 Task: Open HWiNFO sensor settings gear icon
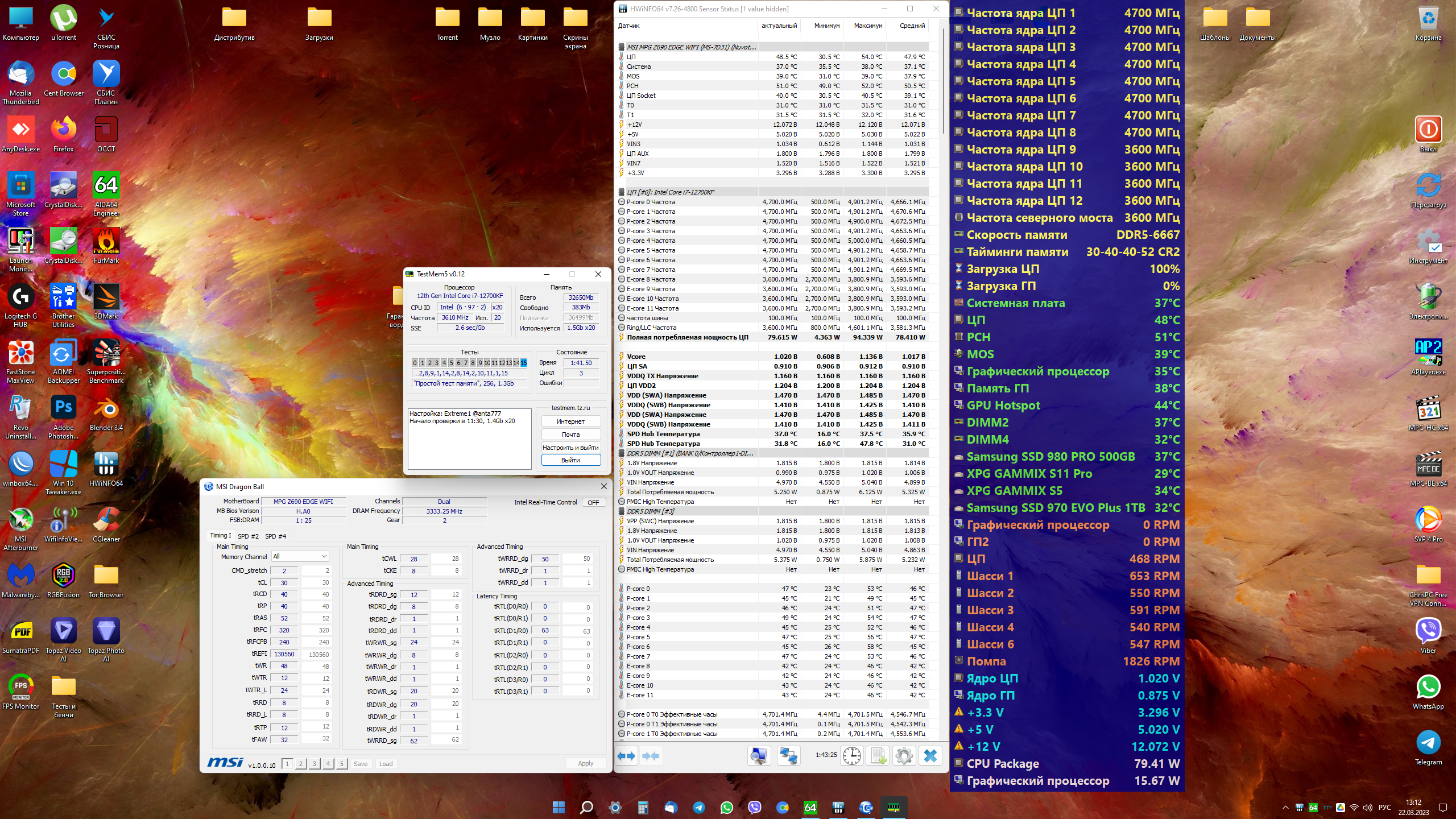coord(904,756)
